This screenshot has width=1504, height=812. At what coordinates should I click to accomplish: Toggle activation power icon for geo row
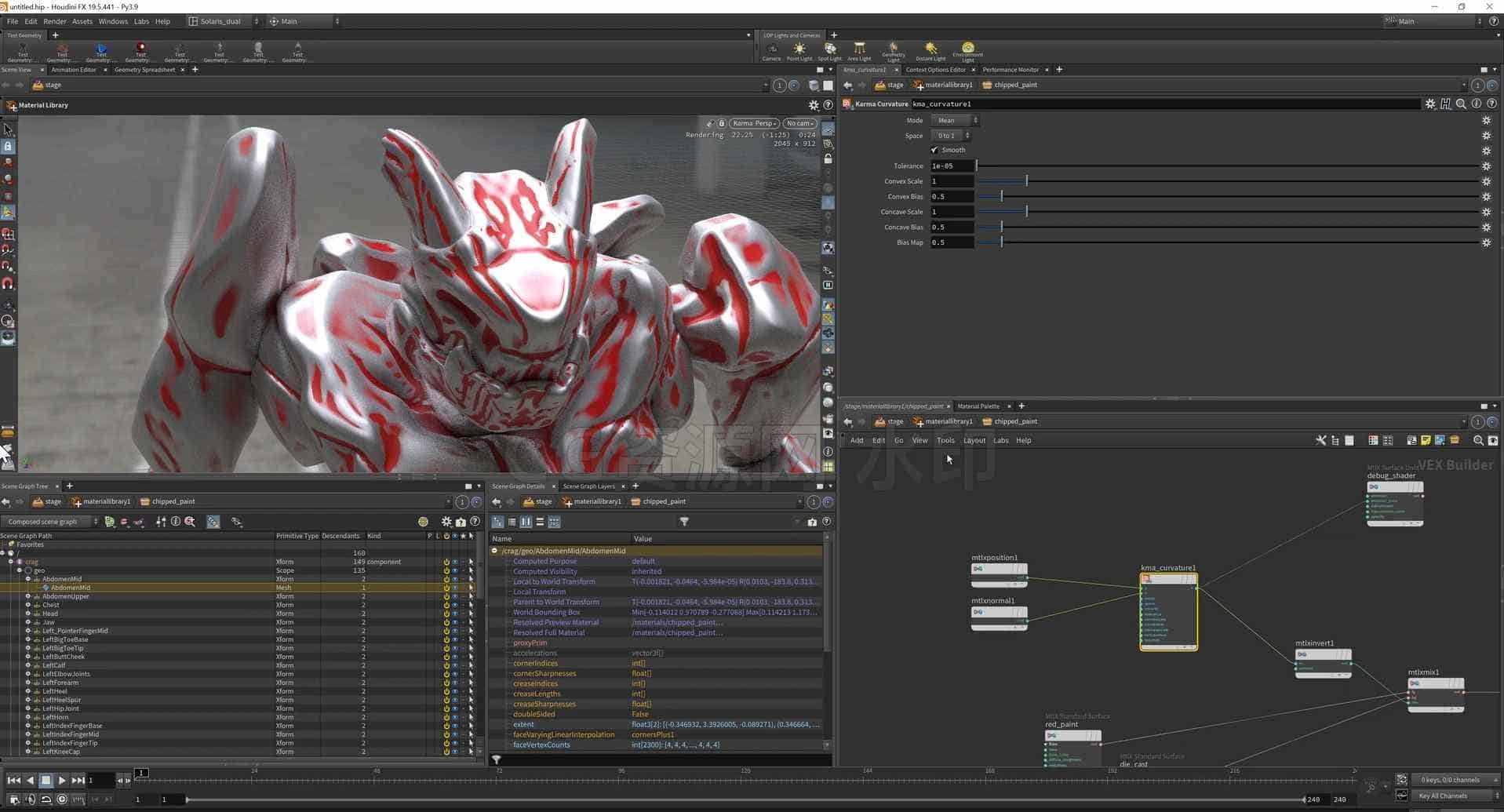coord(446,570)
